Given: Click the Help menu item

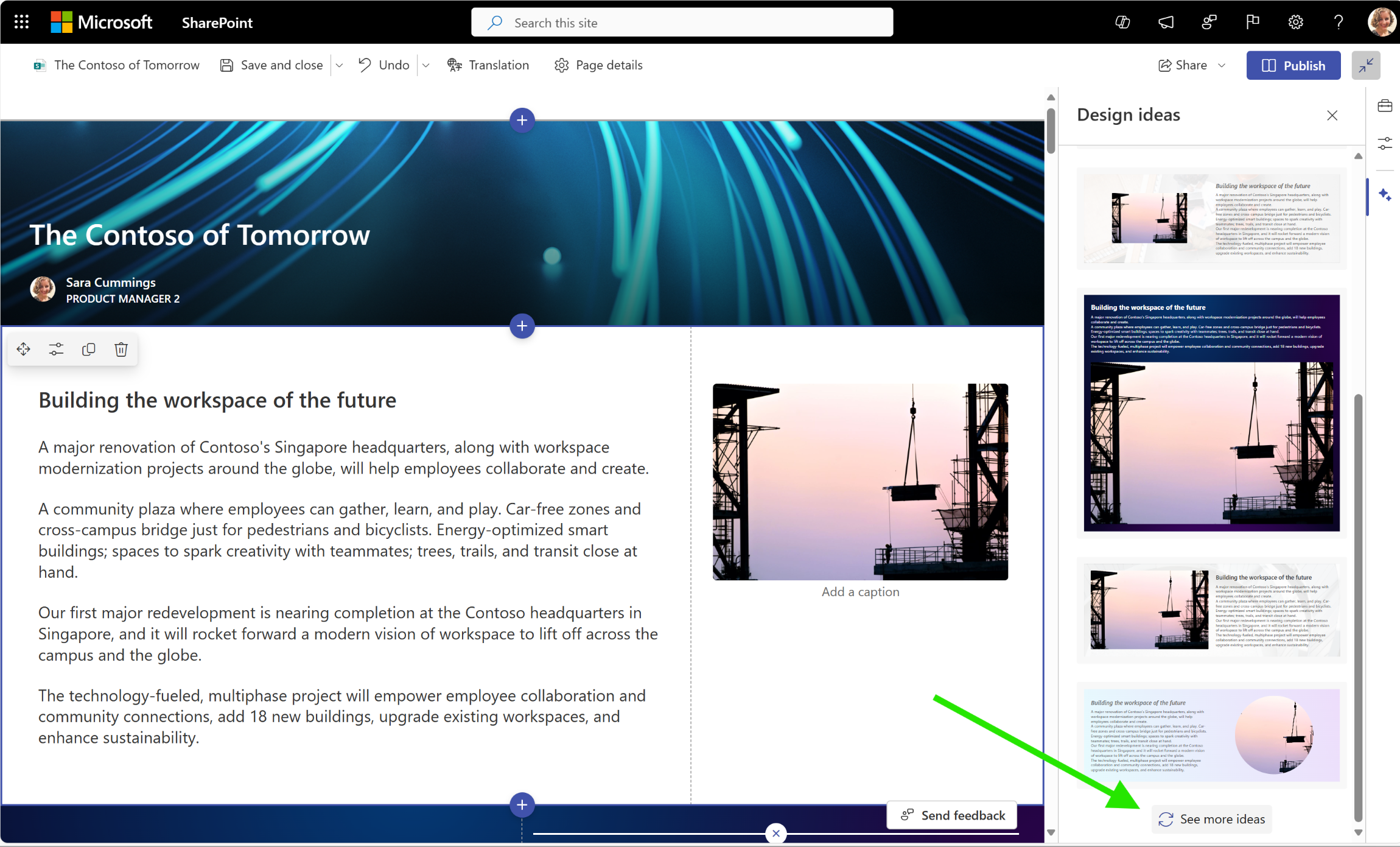Looking at the screenshot, I should pyautogui.click(x=1337, y=22).
